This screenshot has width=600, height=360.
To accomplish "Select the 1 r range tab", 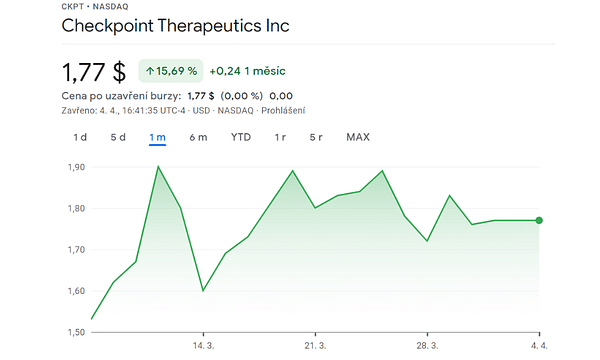I will 280,137.
